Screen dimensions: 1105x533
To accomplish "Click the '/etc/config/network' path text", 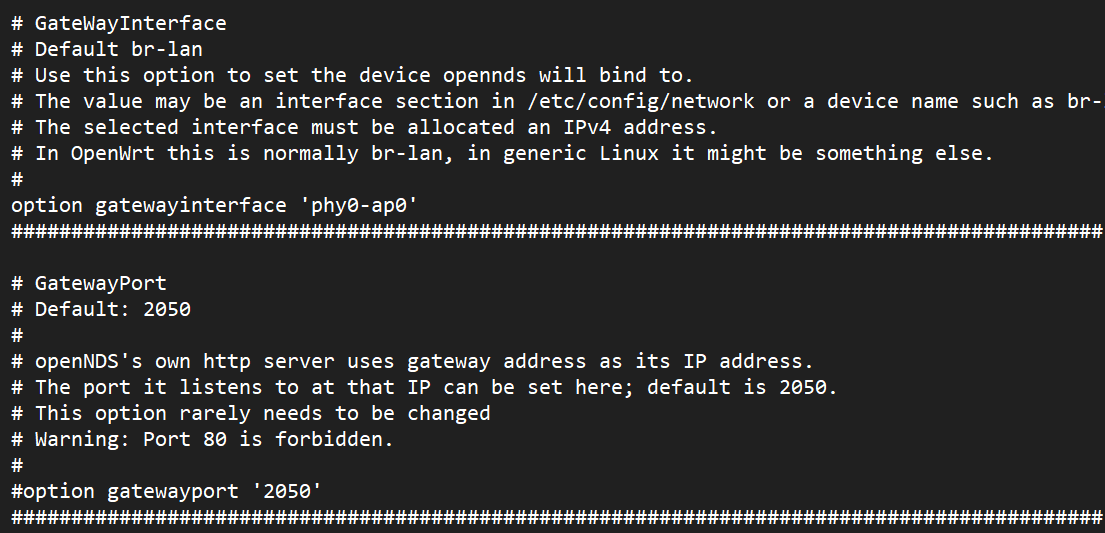I will click(x=641, y=102).
